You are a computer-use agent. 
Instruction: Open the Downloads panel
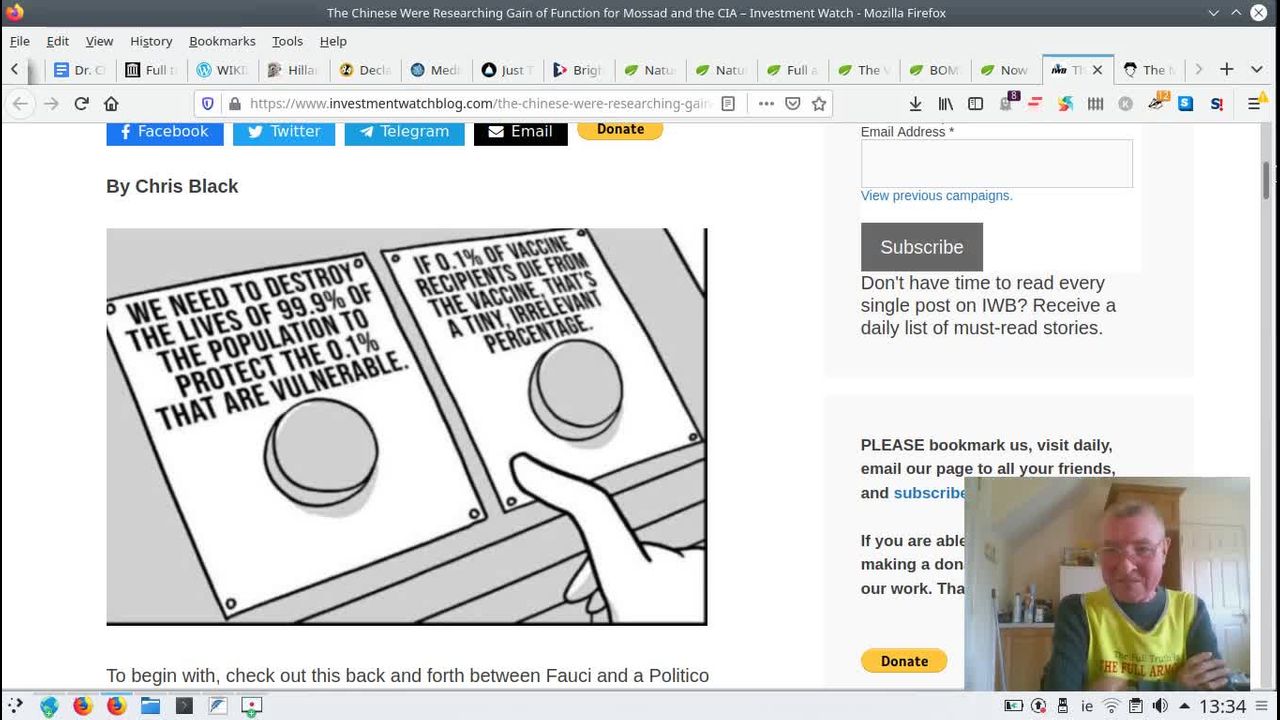pos(915,104)
